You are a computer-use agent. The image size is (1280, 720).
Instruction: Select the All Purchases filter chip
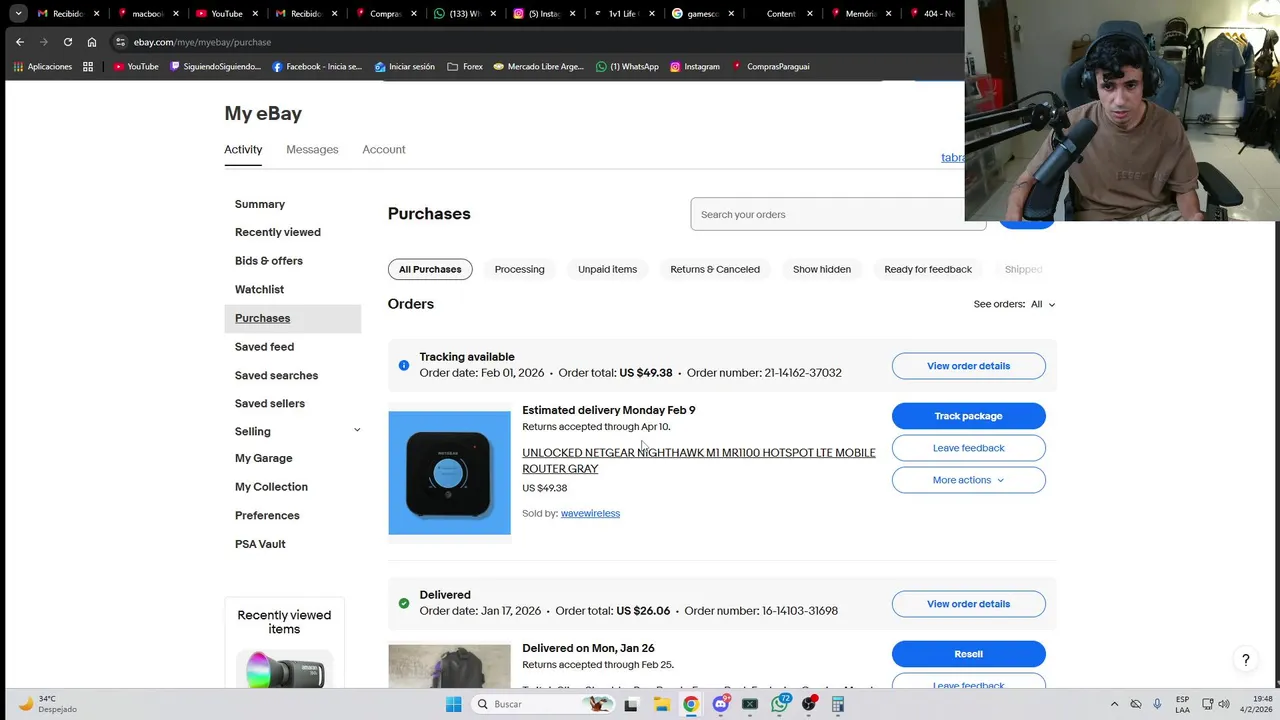[430, 269]
